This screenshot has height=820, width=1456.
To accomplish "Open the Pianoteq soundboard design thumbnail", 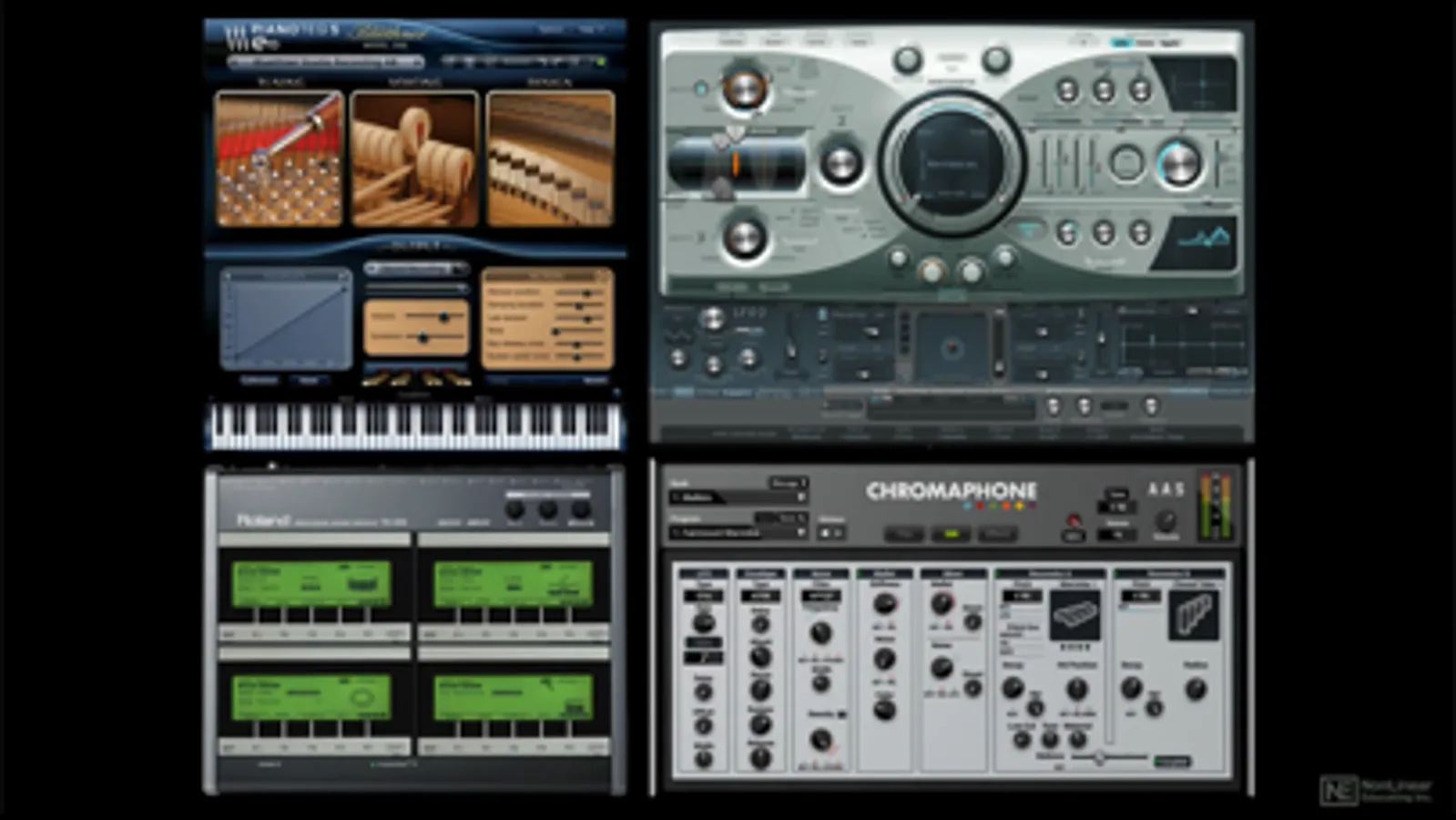I will [550, 159].
